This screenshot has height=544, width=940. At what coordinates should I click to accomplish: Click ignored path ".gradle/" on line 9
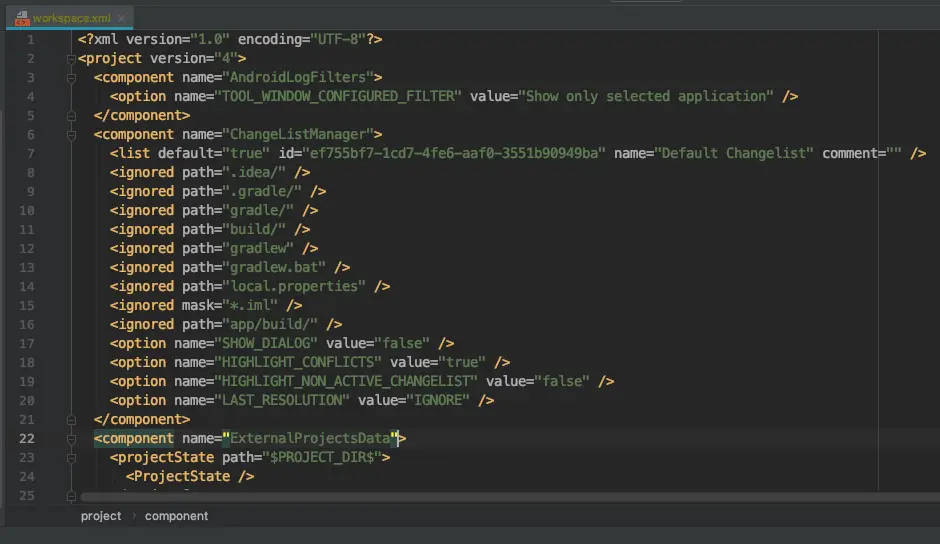[262, 191]
